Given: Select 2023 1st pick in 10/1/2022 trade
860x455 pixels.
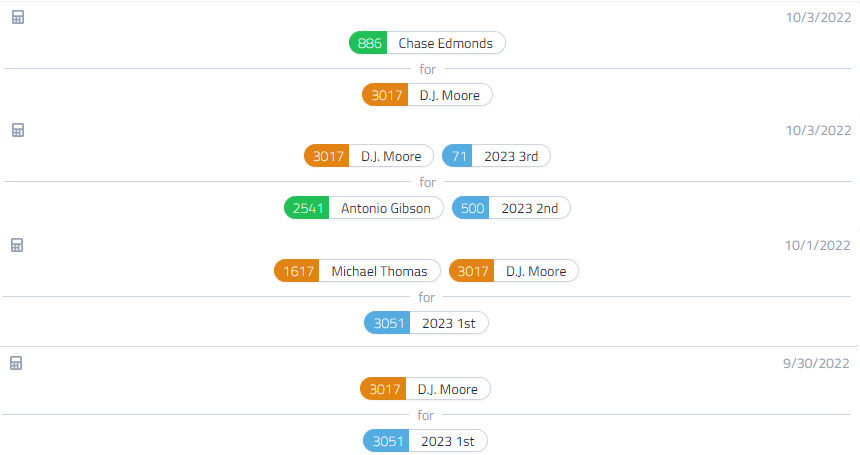Looking at the screenshot, I should coord(426,323).
